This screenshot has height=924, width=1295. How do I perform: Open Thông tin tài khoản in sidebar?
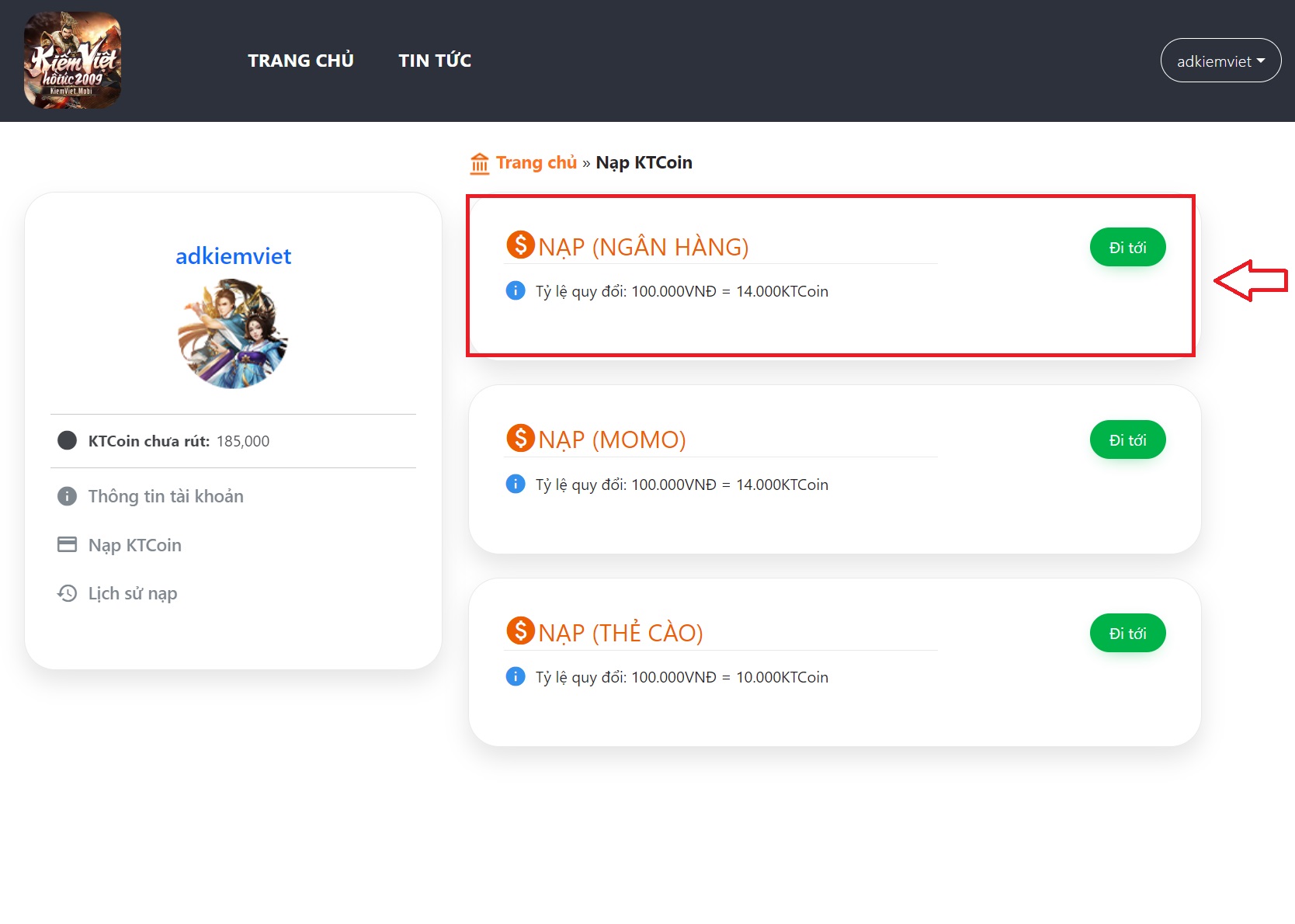165,496
